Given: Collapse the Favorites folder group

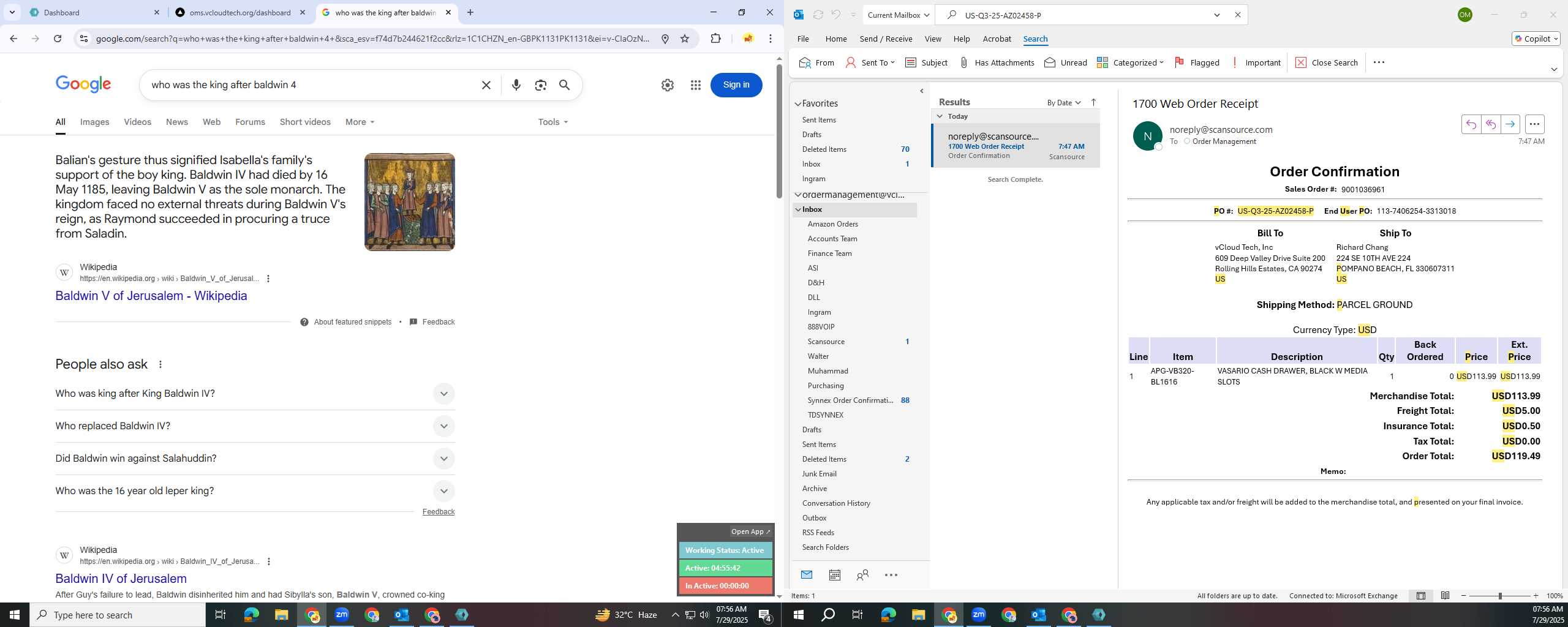Looking at the screenshot, I should pyautogui.click(x=797, y=104).
